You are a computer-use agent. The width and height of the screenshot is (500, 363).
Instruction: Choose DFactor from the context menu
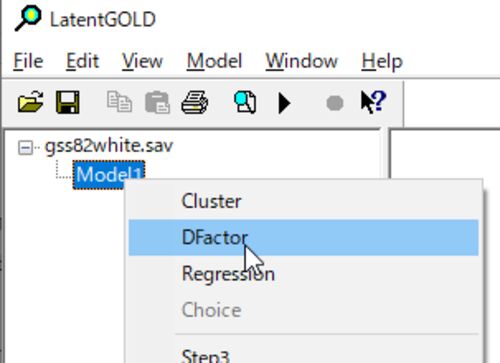[x=303, y=238]
